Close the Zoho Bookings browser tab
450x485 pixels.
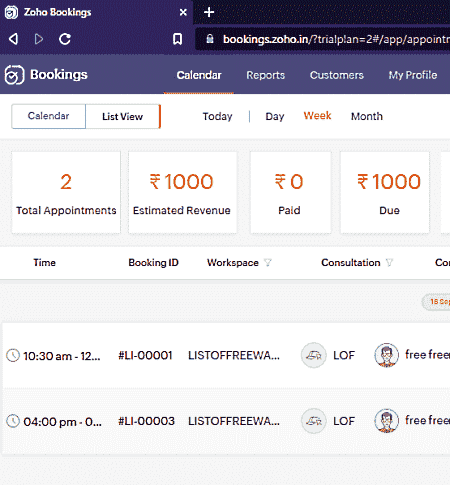[183, 12]
